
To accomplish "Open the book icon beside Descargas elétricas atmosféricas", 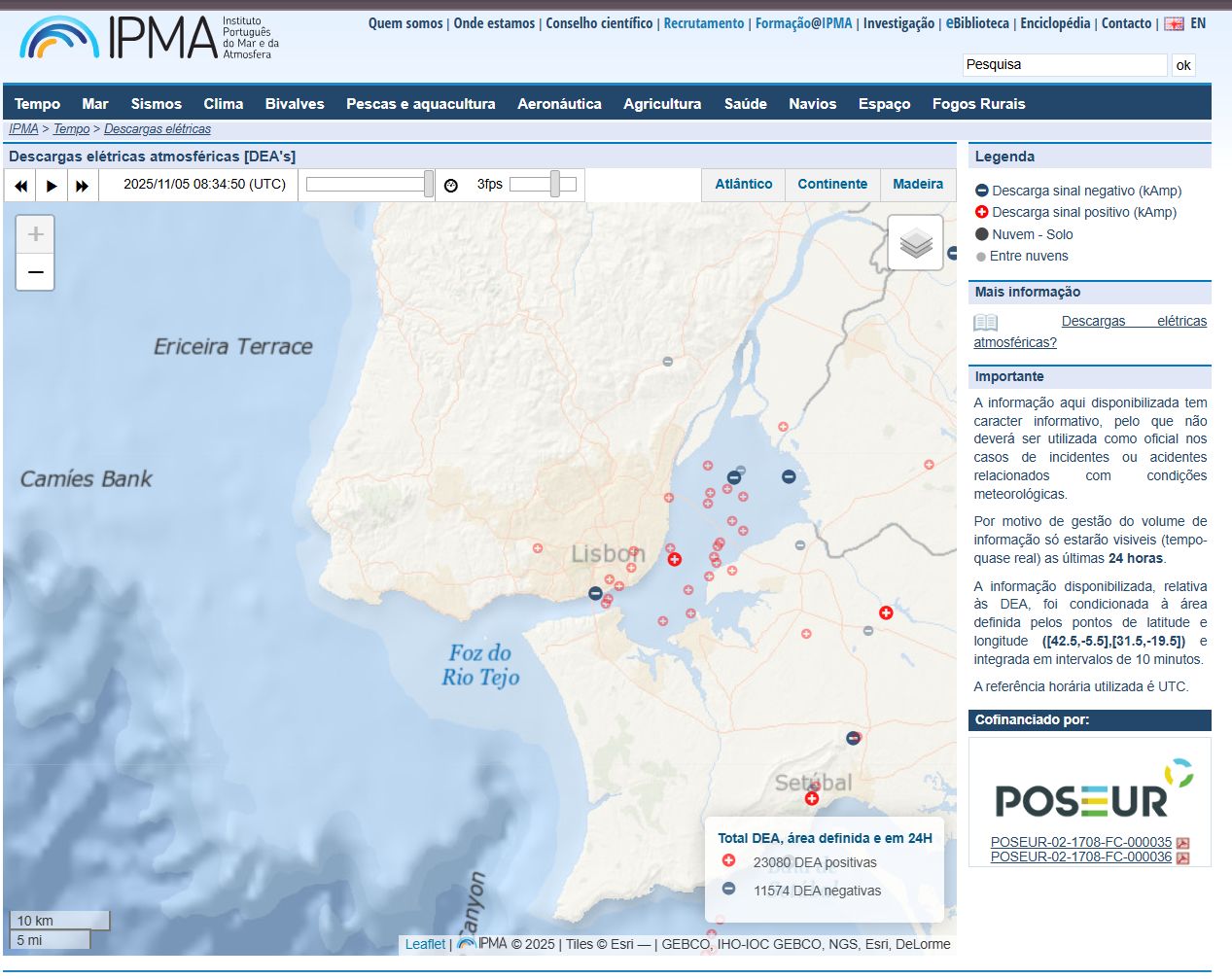I will (985, 322).
